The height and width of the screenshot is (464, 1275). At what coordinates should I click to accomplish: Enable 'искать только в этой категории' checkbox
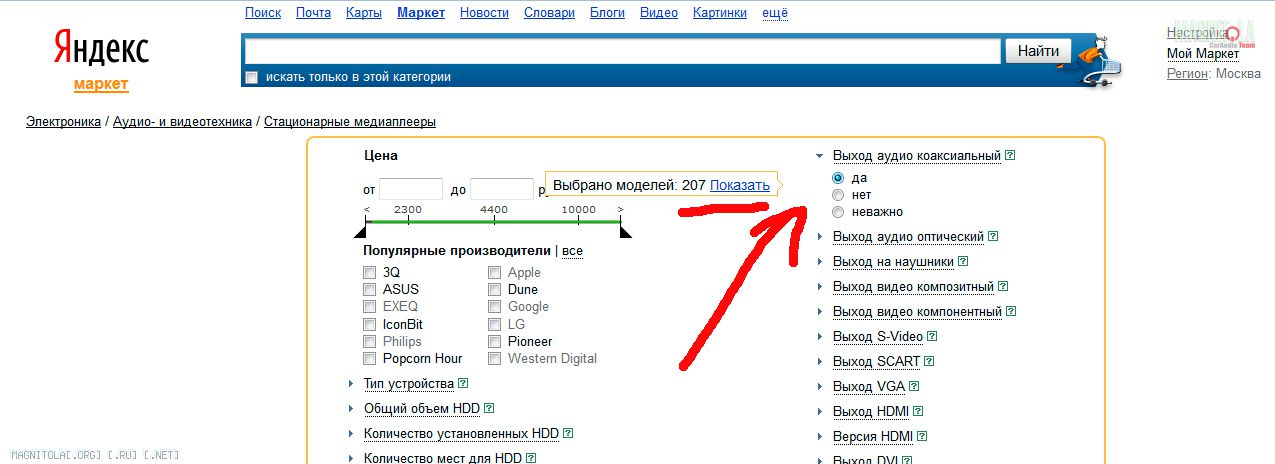click(x=252, y=77)
